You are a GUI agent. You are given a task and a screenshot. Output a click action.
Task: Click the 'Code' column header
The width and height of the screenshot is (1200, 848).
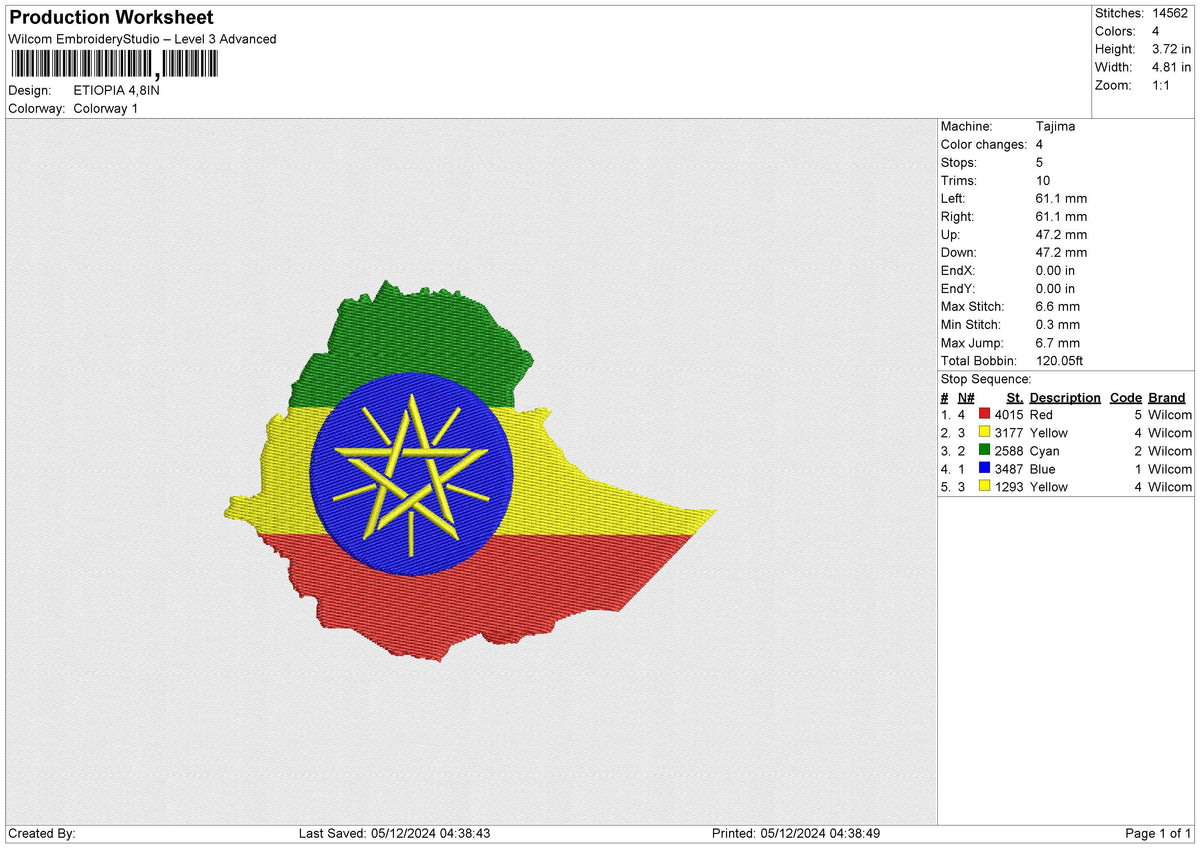pyautogui.click(x=1126, y=397)
